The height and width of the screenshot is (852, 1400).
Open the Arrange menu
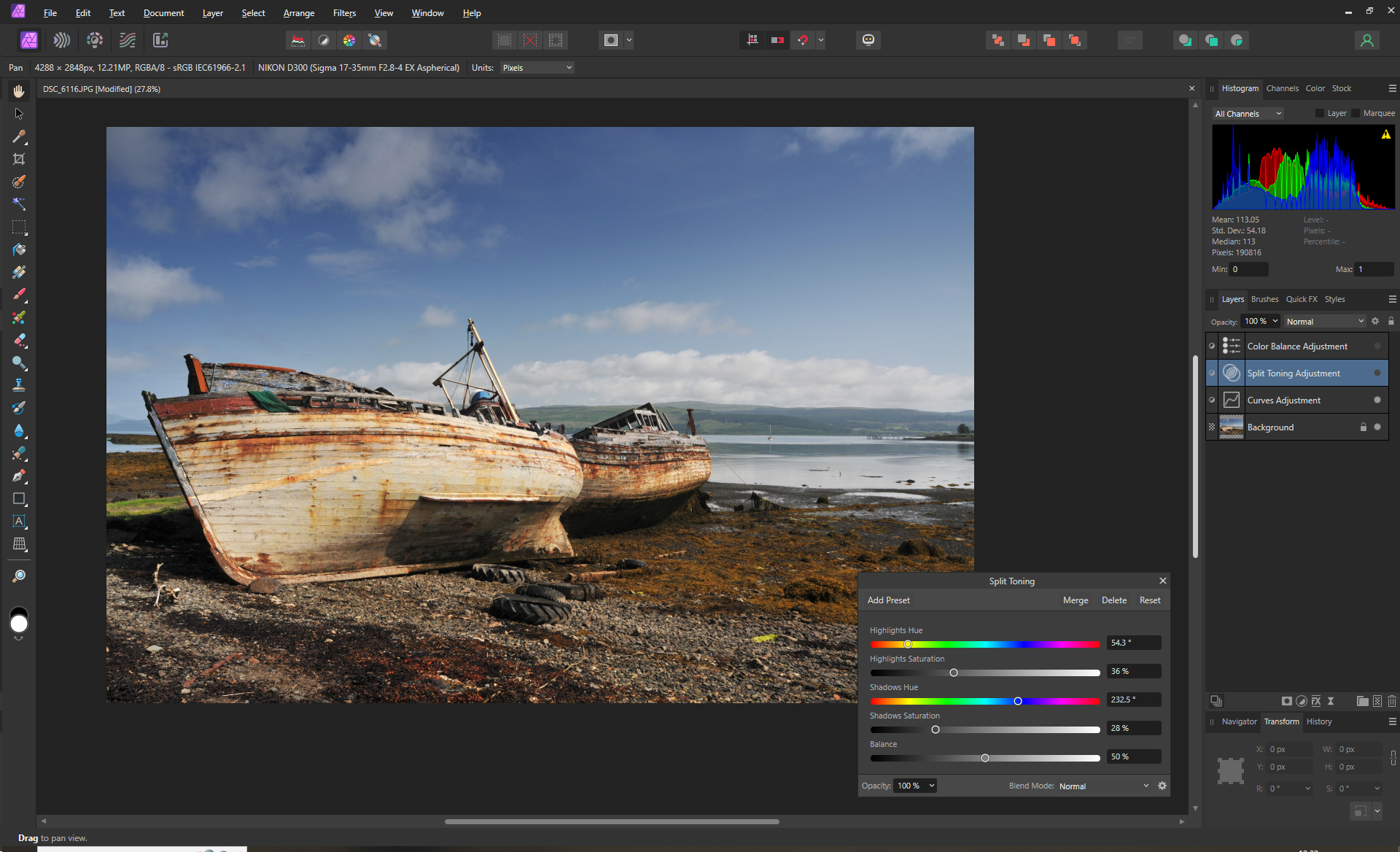(299, 13)
